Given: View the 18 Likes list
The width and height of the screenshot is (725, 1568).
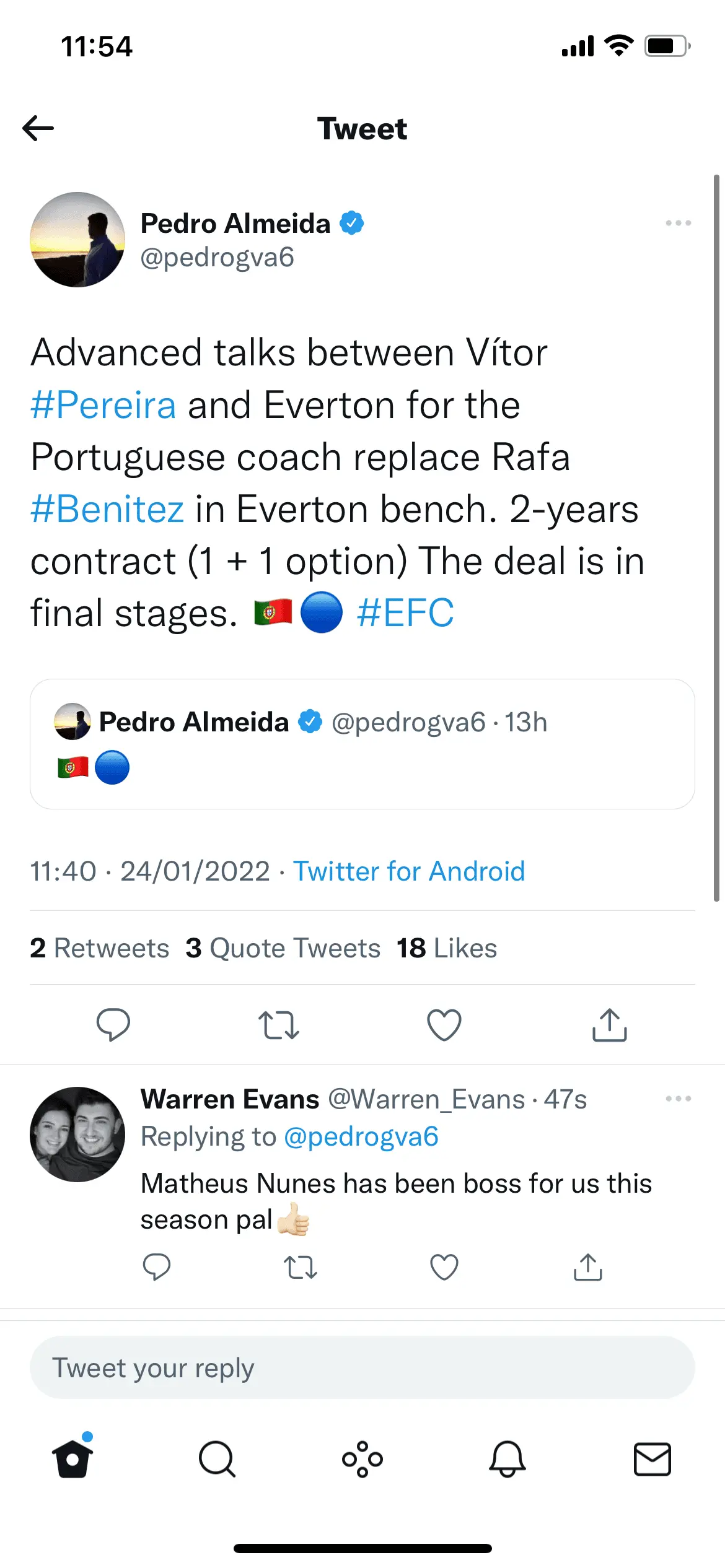Looking at the screenshot, I should [x=447, y=948].
